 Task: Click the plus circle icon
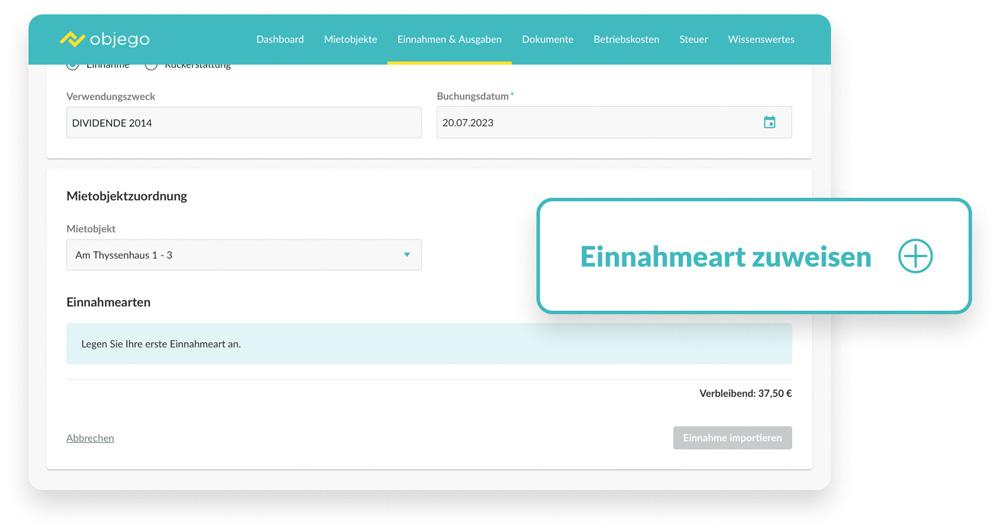tap(915, 256)
